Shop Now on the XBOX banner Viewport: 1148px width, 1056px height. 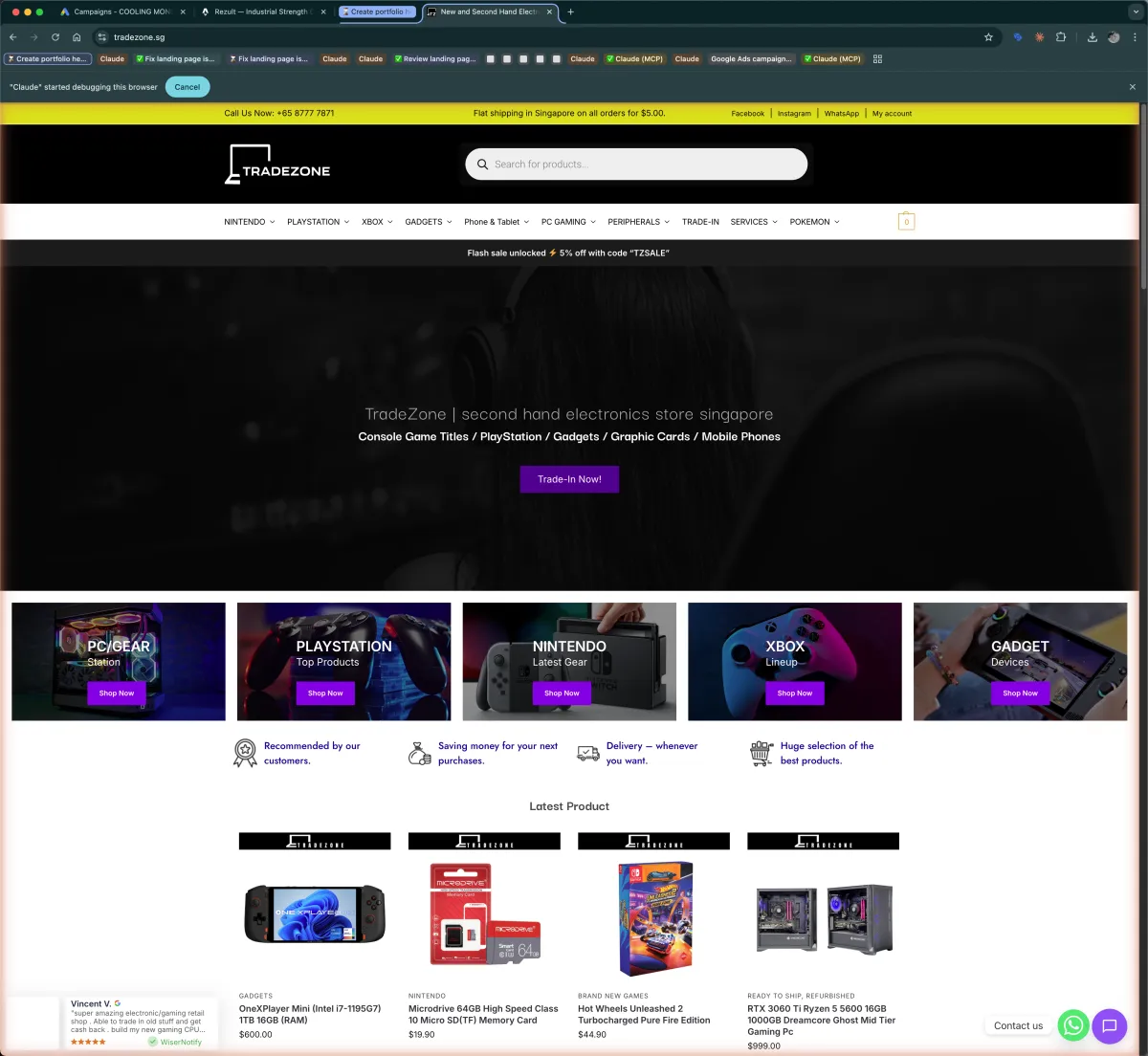point(795,693)
